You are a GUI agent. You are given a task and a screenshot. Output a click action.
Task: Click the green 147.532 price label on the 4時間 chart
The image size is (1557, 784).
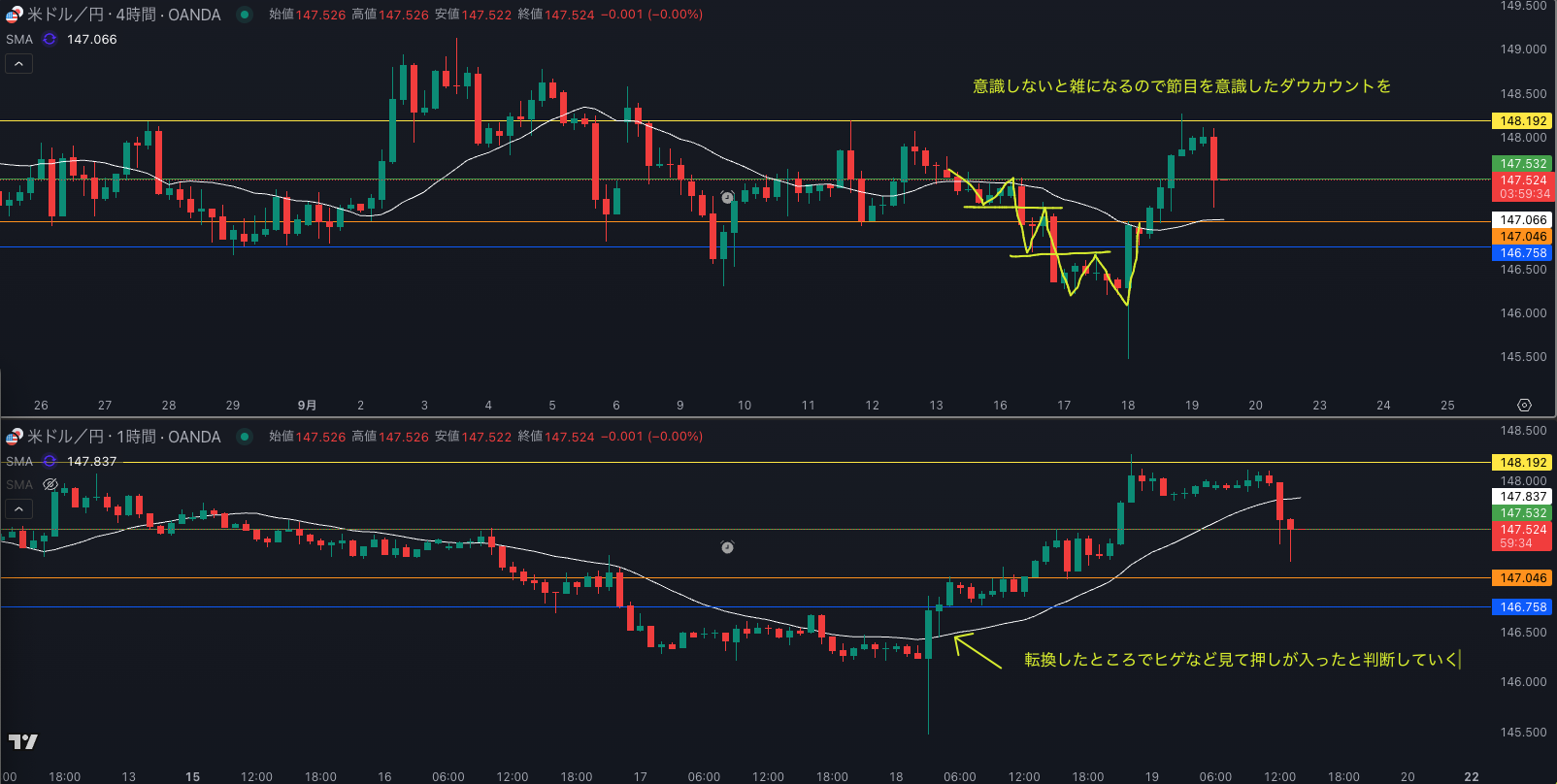(x=1523, y=163)
